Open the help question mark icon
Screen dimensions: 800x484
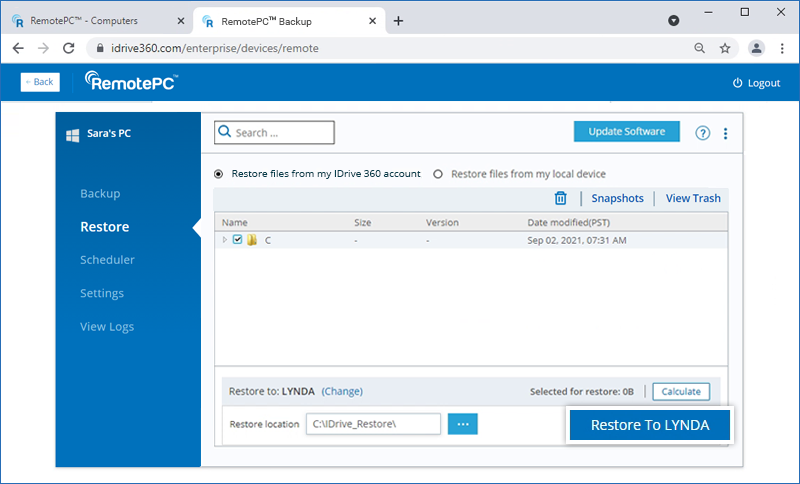click(x=702, y=133)
